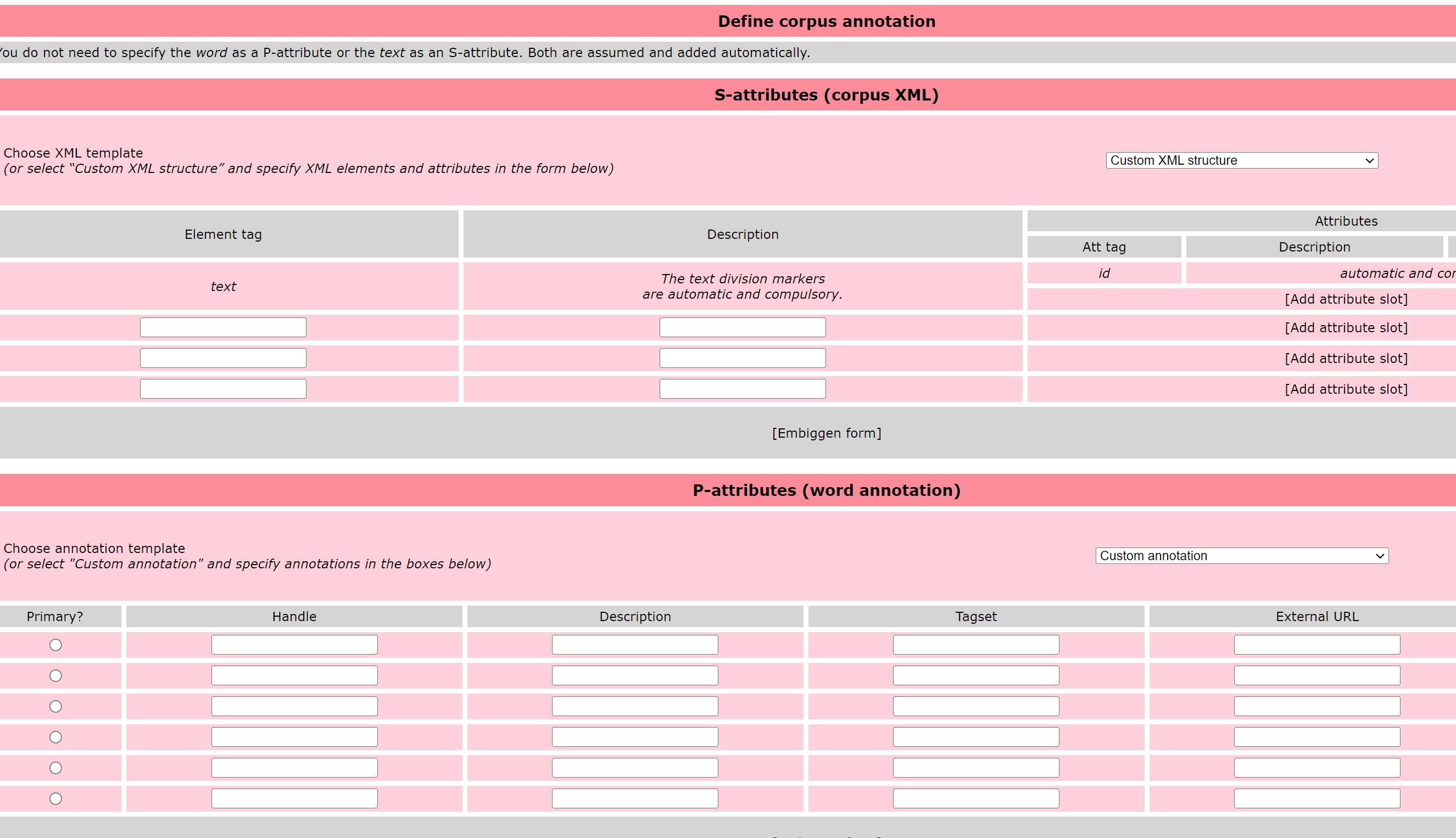This screenshot has height=838, width=1456.
Task: Focus the third row External URL input
Action: point(1316,707)
